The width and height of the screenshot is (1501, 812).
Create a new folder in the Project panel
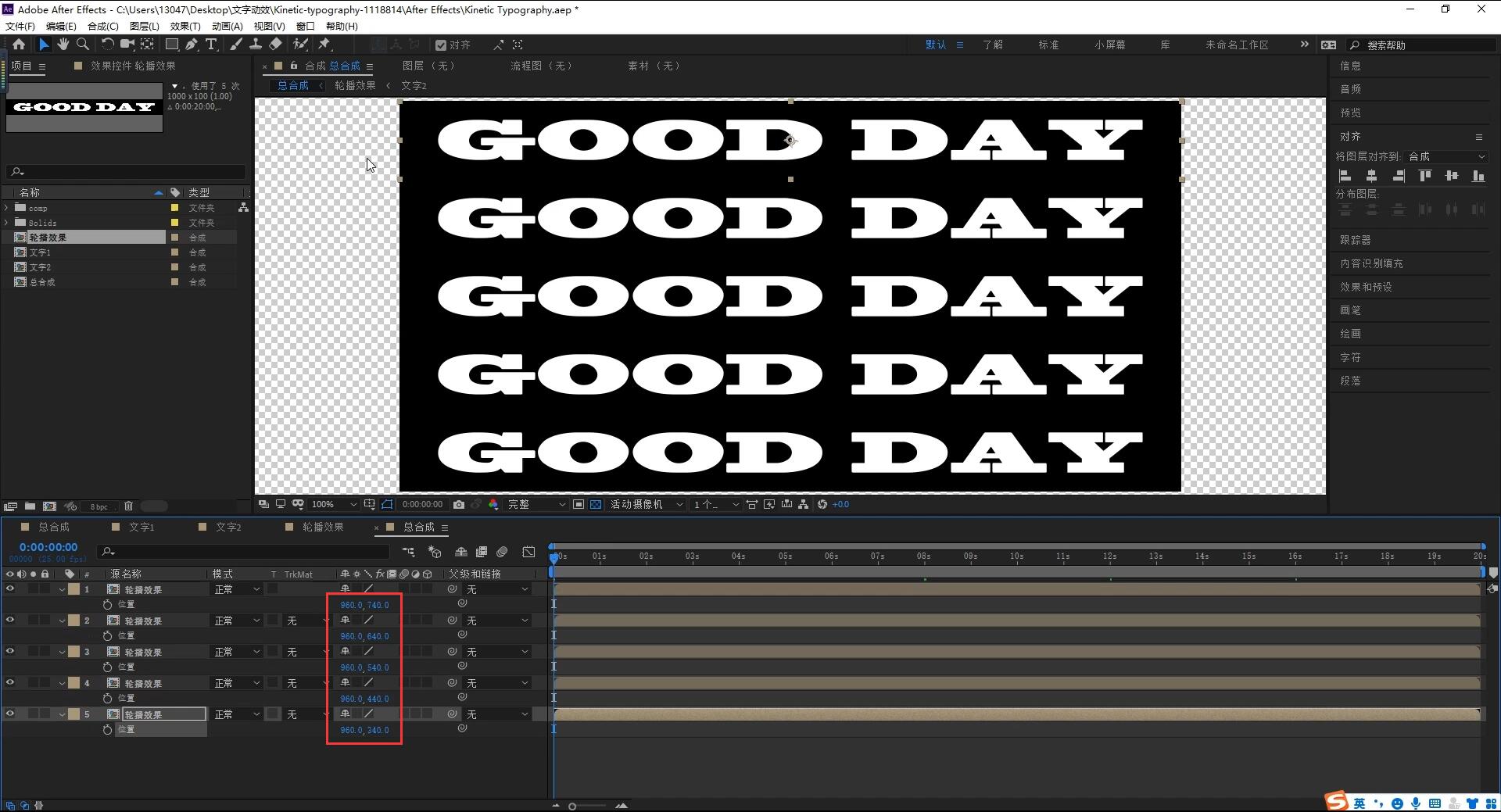[30, 506]
